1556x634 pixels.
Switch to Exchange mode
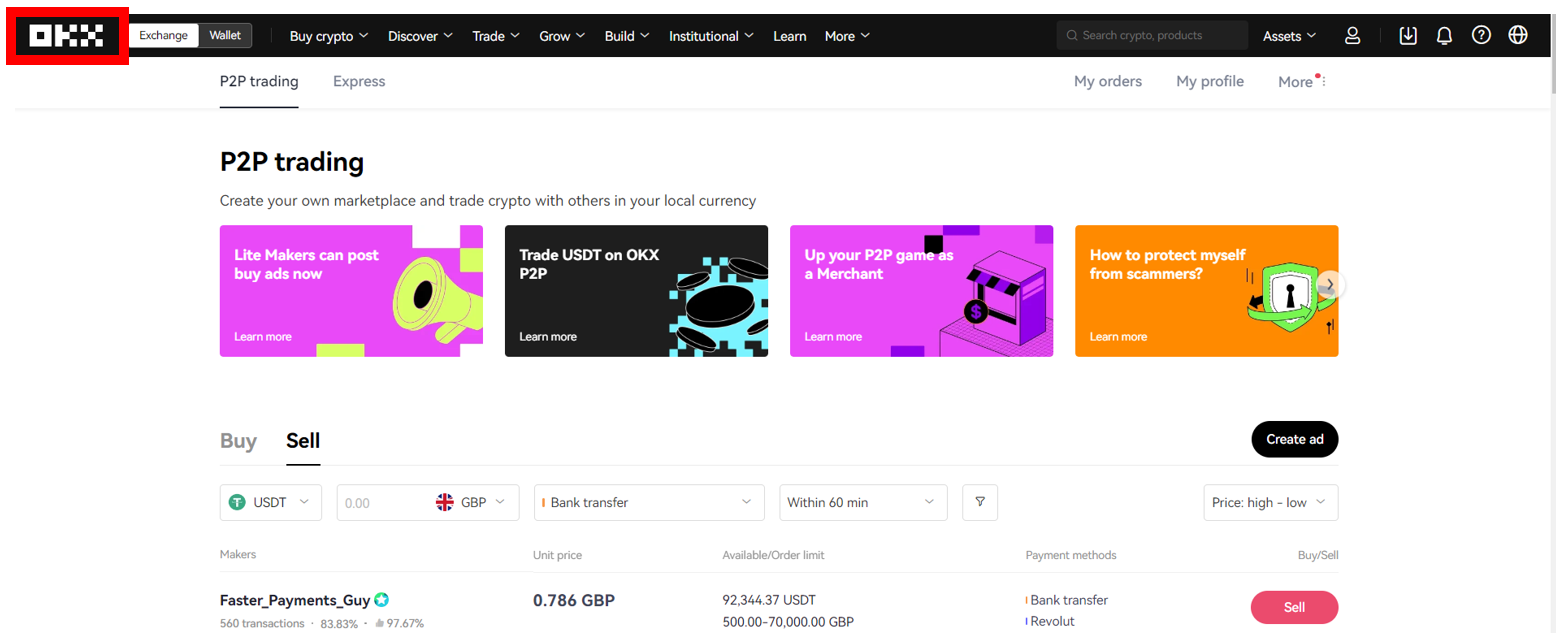click(x=163, y=35)
